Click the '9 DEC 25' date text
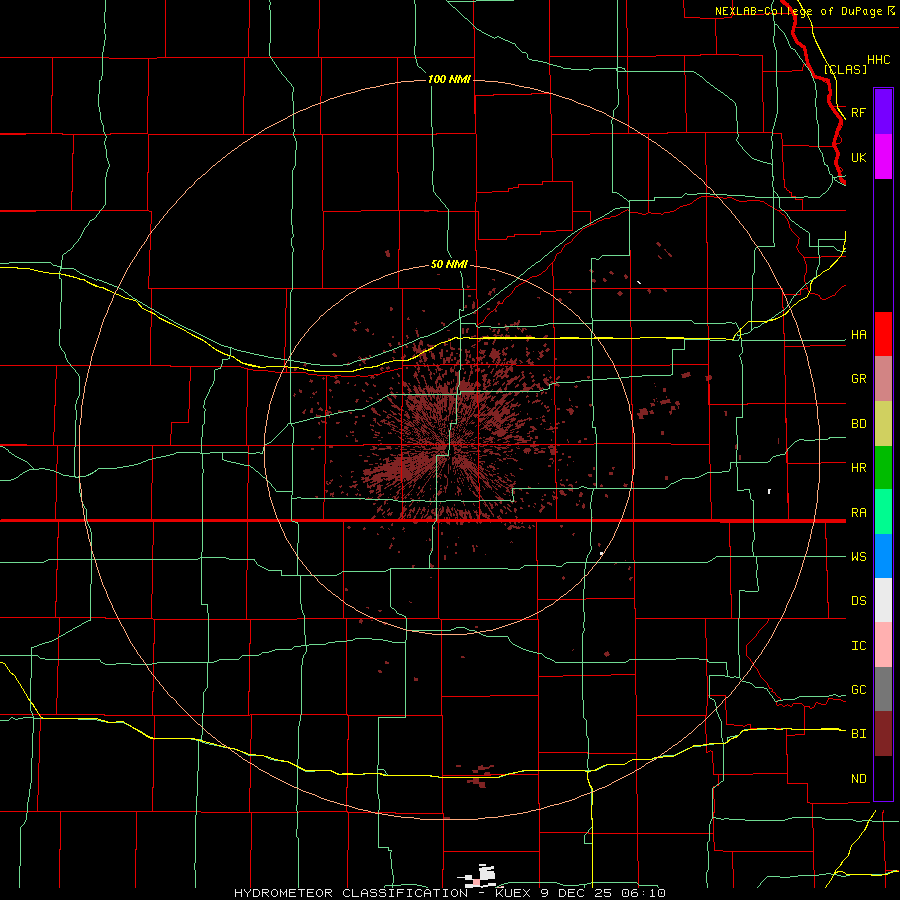This screenshot has height=900, width=900. (576, 893)
